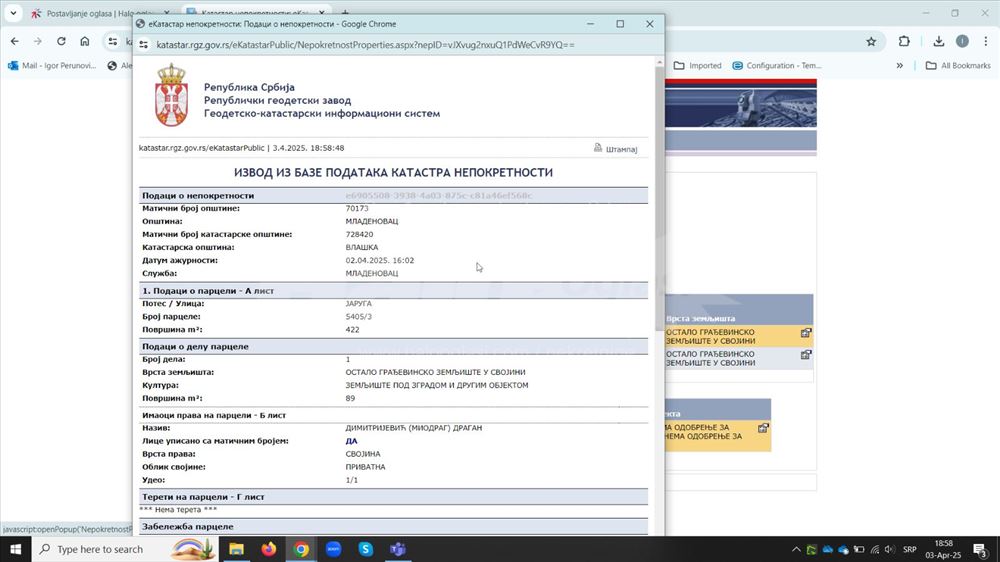
Task: Open Chrome three-dot menu
Action: (x=986, y=41)
